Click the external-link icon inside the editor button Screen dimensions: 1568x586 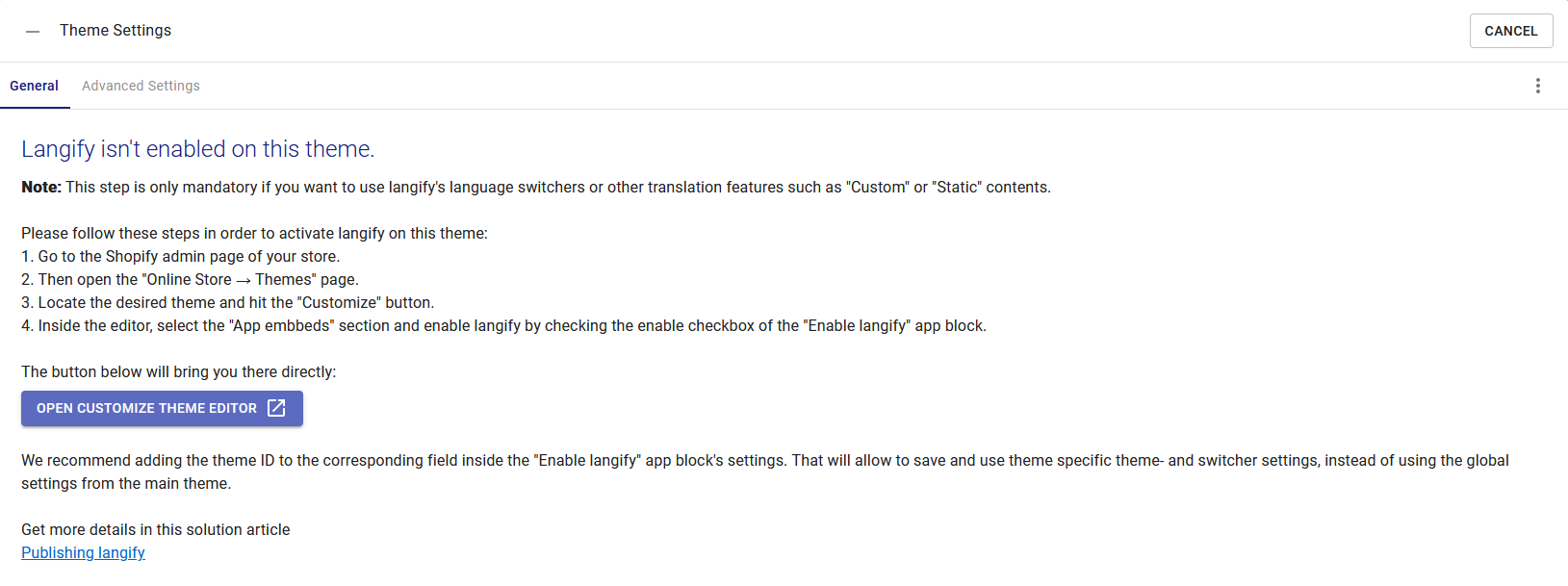276,408
